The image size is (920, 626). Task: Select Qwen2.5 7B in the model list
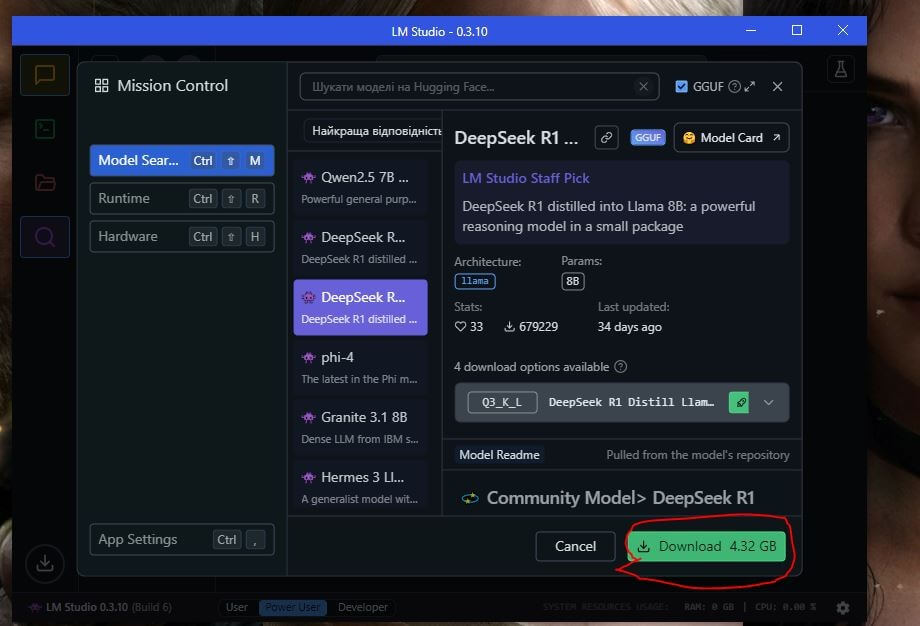(x=360, y=187)
